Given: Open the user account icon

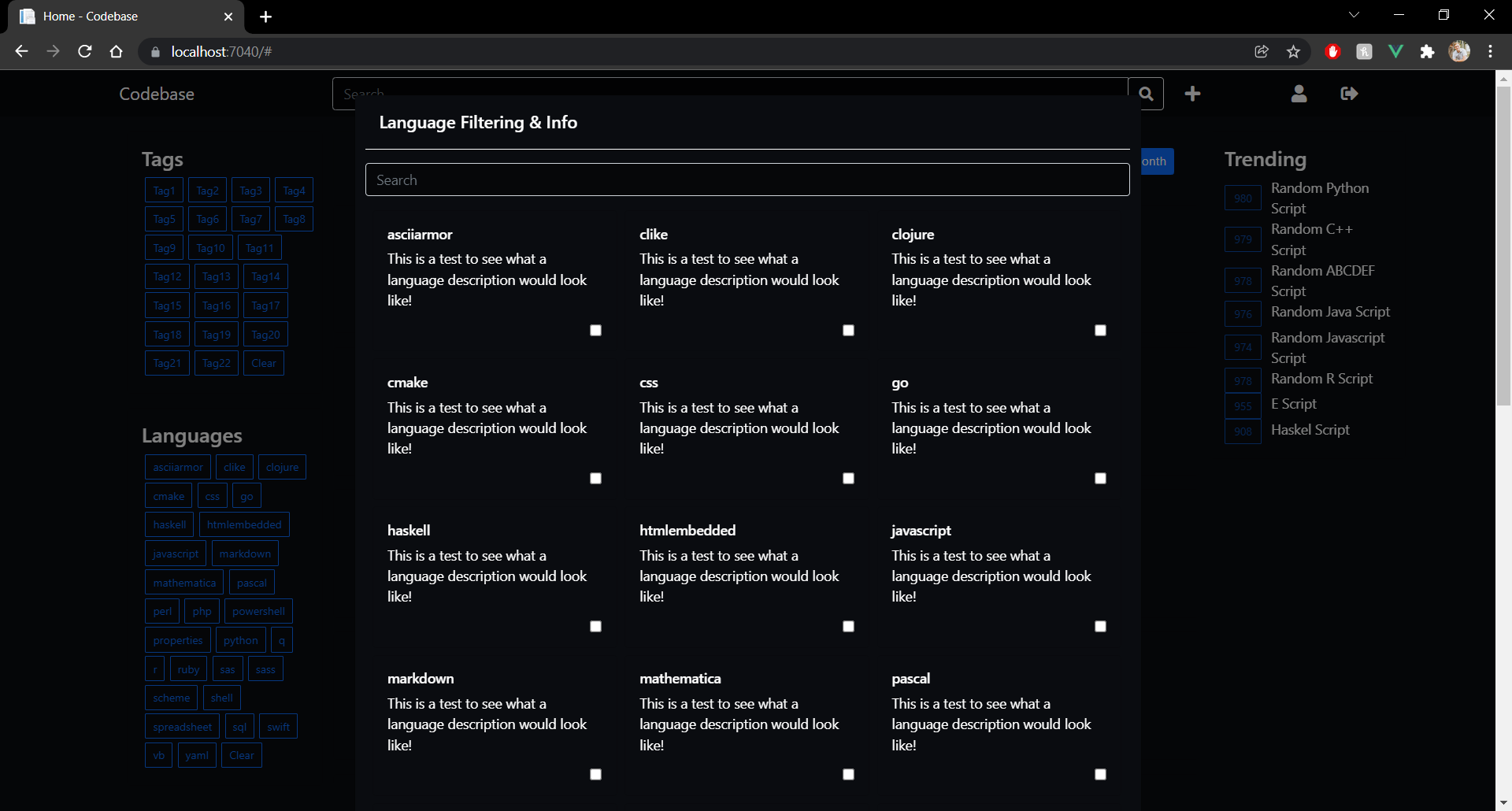Looking at the screenshot, I should [x=1298, y=94].
